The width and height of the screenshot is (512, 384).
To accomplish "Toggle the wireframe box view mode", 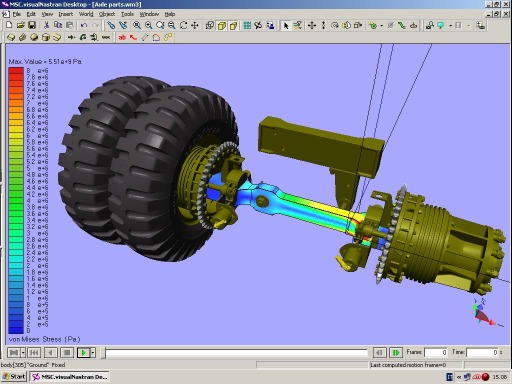I will click(210, 25).
